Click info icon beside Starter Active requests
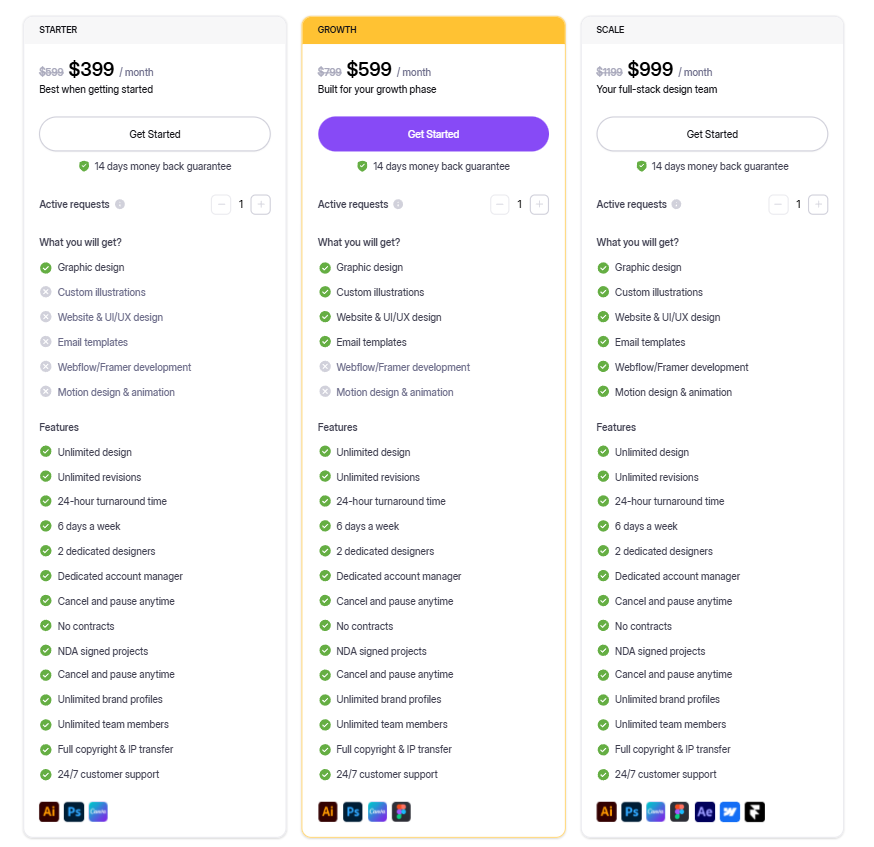Viewport: 874px width, 847px height. pyautogui.click(x=120, y=205)
